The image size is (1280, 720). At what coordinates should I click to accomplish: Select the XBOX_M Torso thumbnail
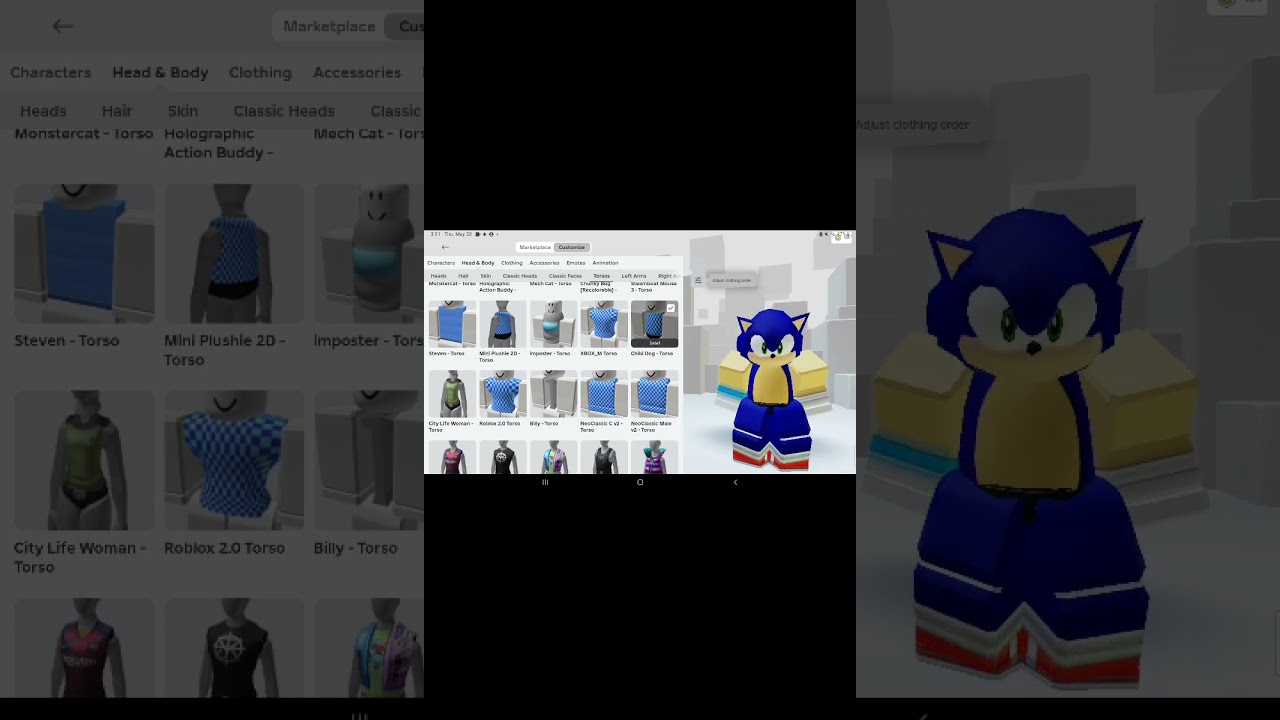pos(604,324)
